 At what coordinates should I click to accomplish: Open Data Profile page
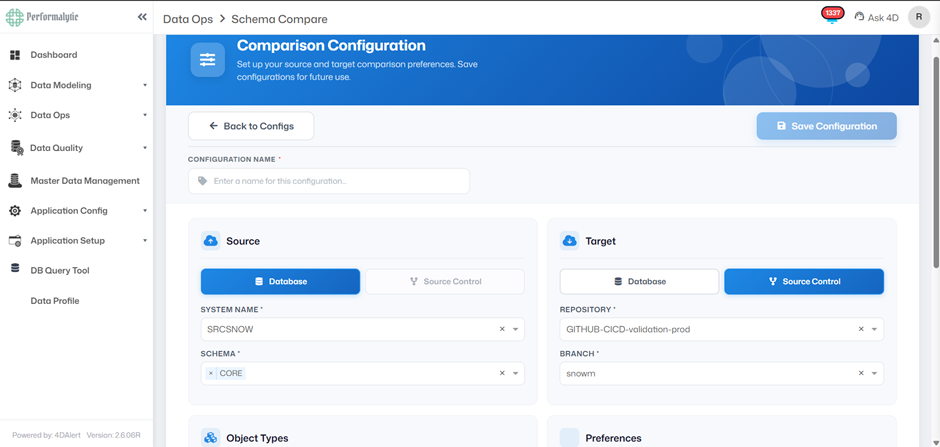click(55, 301)
